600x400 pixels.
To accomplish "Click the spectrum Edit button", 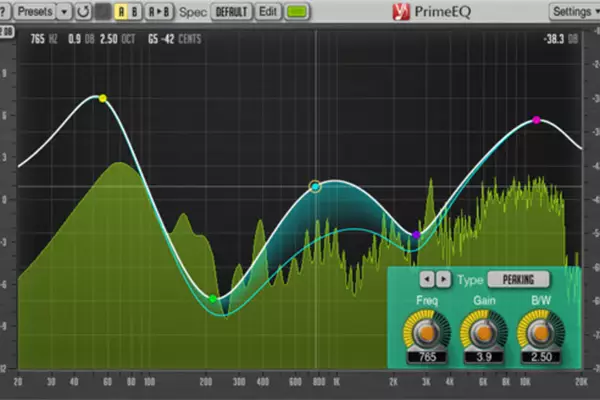I will 267,12.
